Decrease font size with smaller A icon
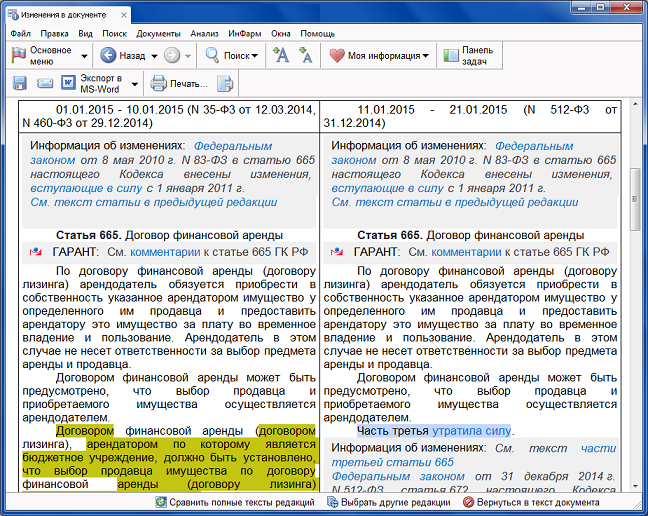Viewport: 648px width, 516px height. click(x=306, y=56)
